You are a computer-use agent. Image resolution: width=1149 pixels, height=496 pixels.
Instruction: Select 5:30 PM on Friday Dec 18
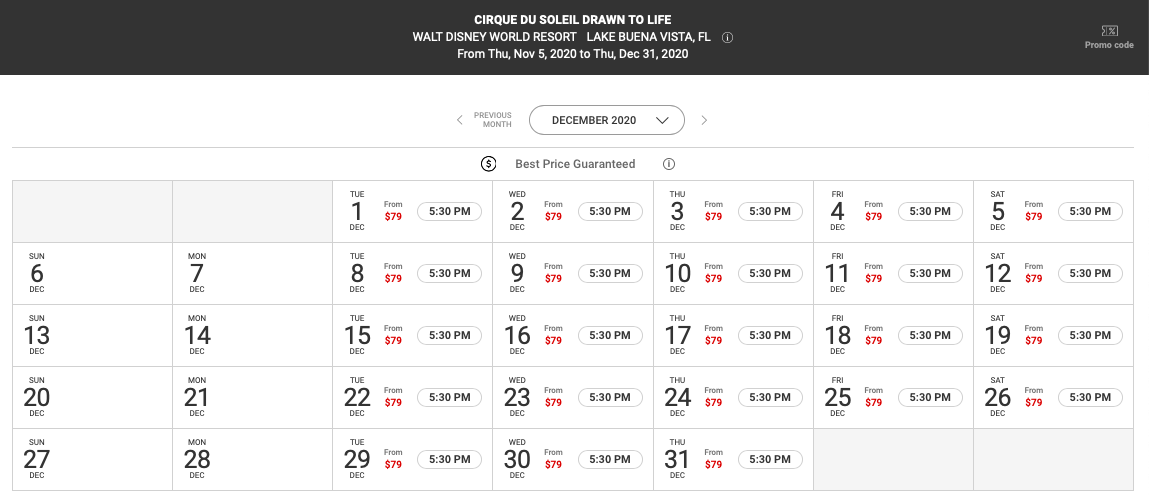point(930,336)
